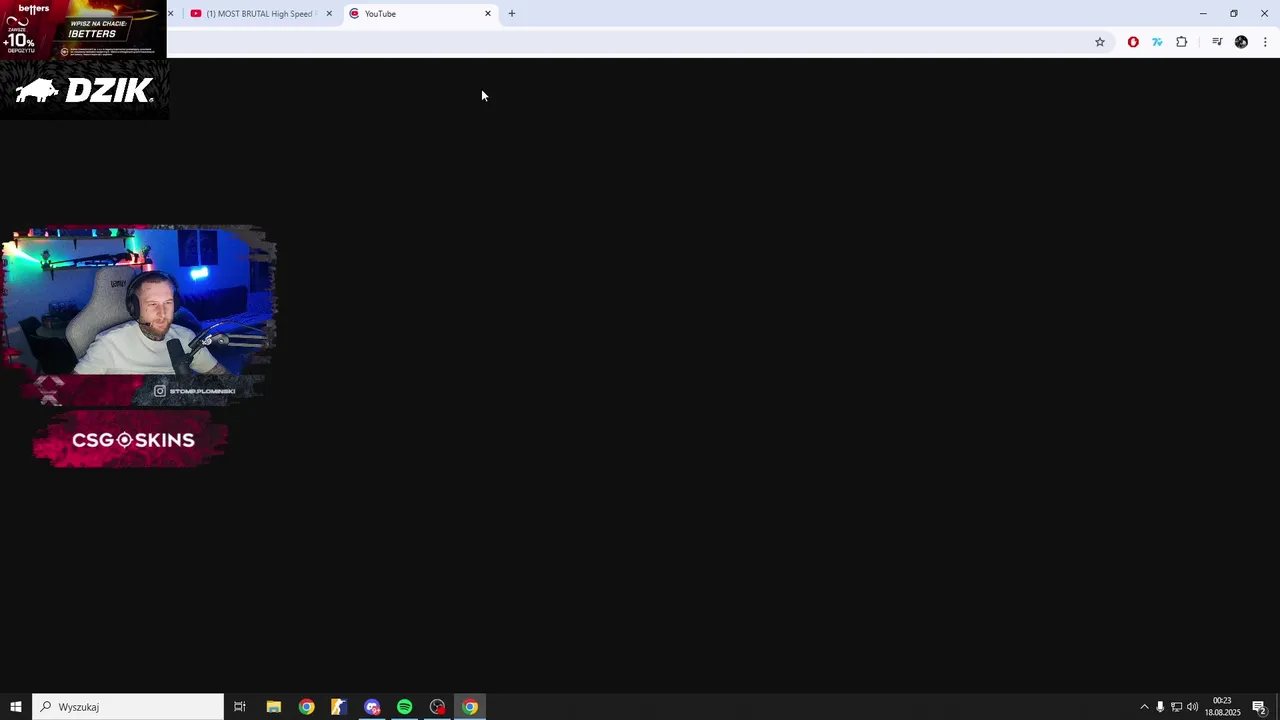1280x720 pixels.
Task: Switch to the MOST BRUTAL High Speed tab
Action: point(258,14)
